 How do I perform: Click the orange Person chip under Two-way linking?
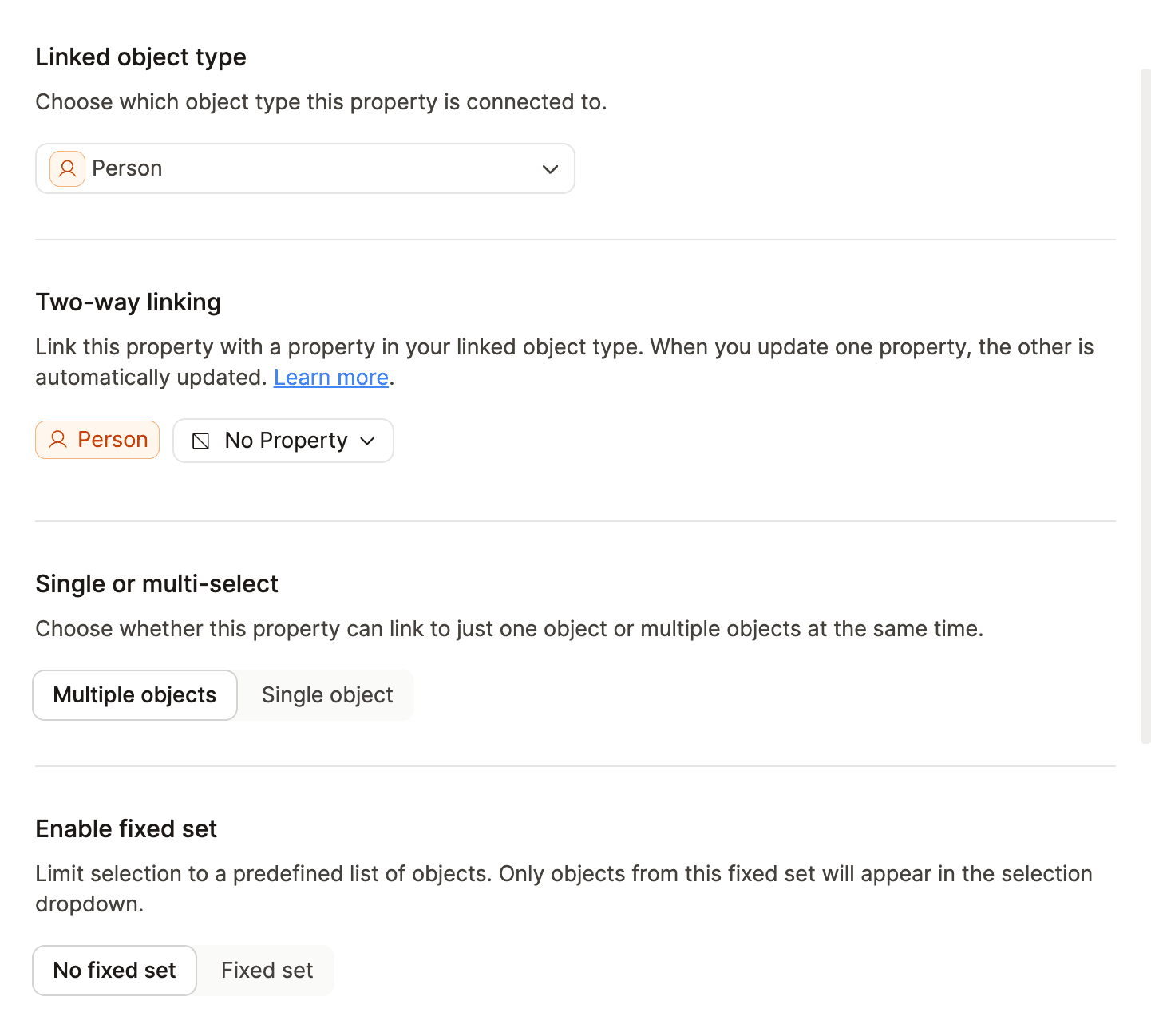tap(97, 440)
